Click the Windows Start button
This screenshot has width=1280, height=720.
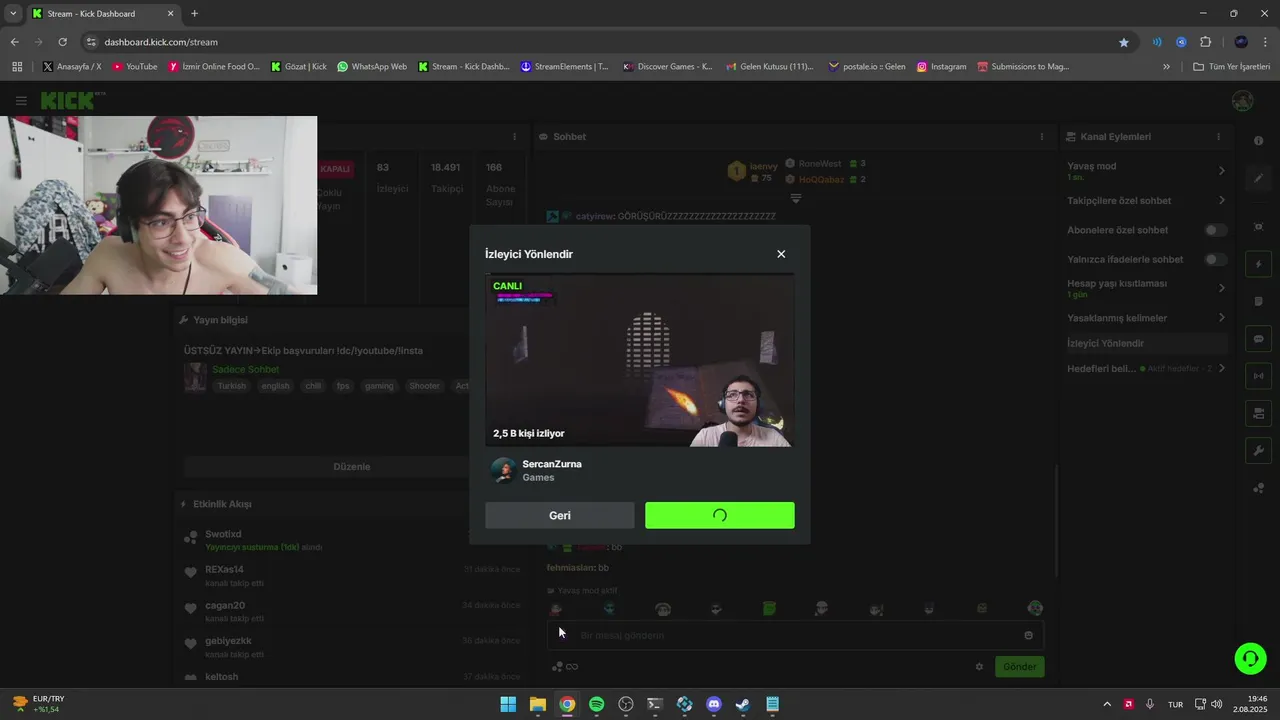[508, 704]
